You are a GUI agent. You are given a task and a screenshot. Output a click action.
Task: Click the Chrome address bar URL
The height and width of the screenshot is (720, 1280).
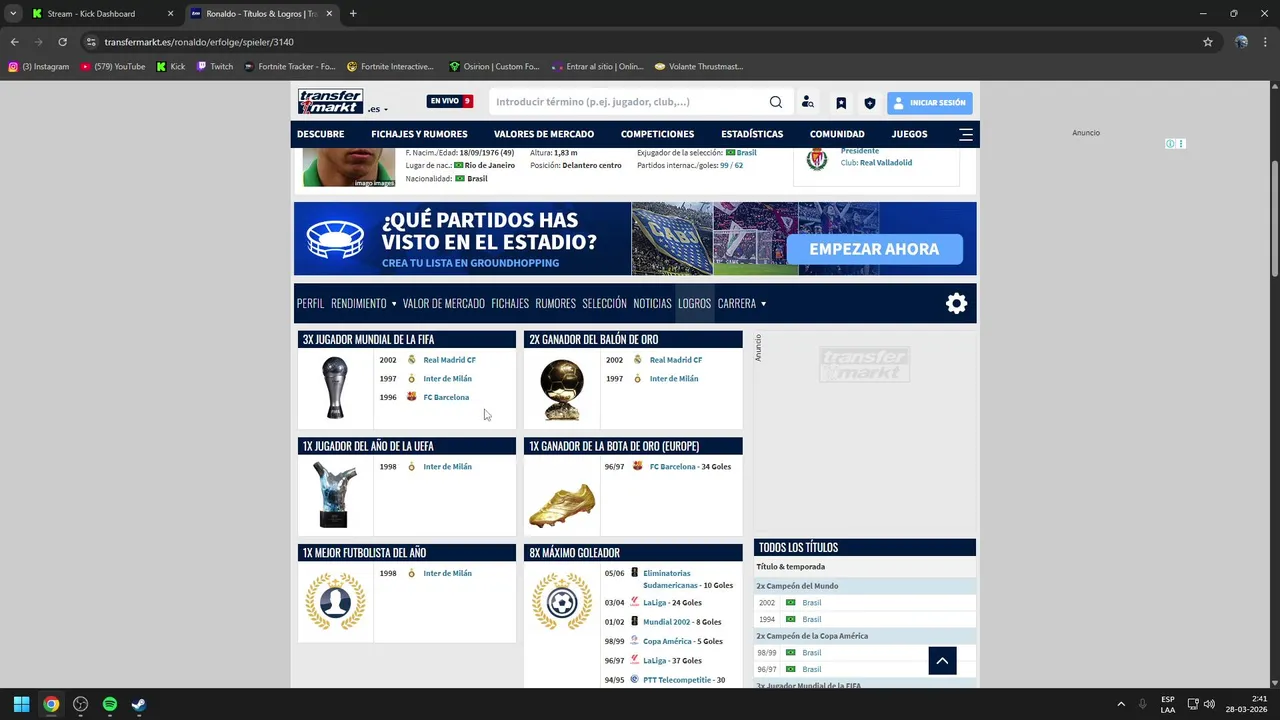tap(199, 42)
